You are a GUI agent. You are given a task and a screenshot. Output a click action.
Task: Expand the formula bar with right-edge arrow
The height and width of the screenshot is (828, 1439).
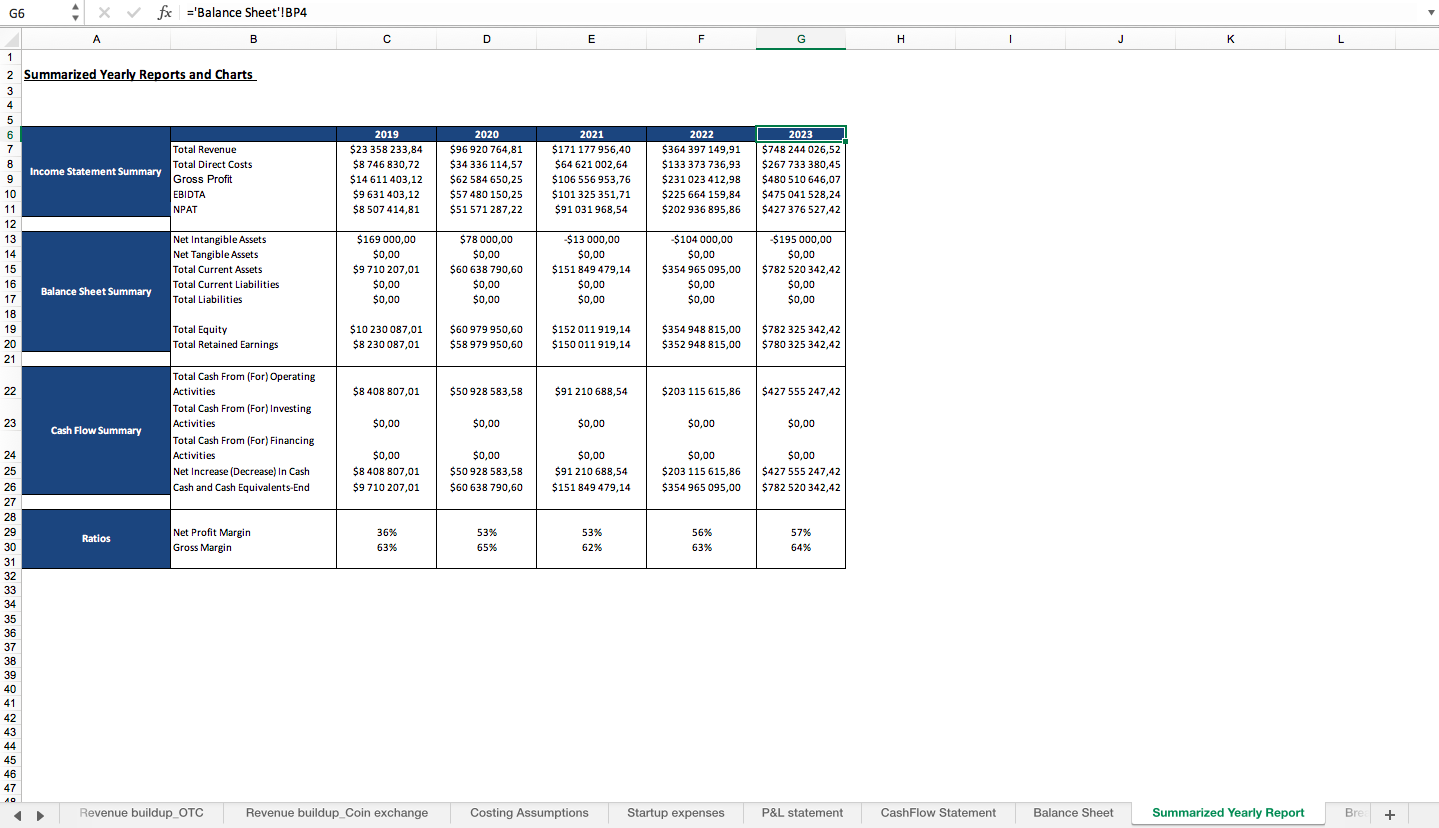[1430, 13]
